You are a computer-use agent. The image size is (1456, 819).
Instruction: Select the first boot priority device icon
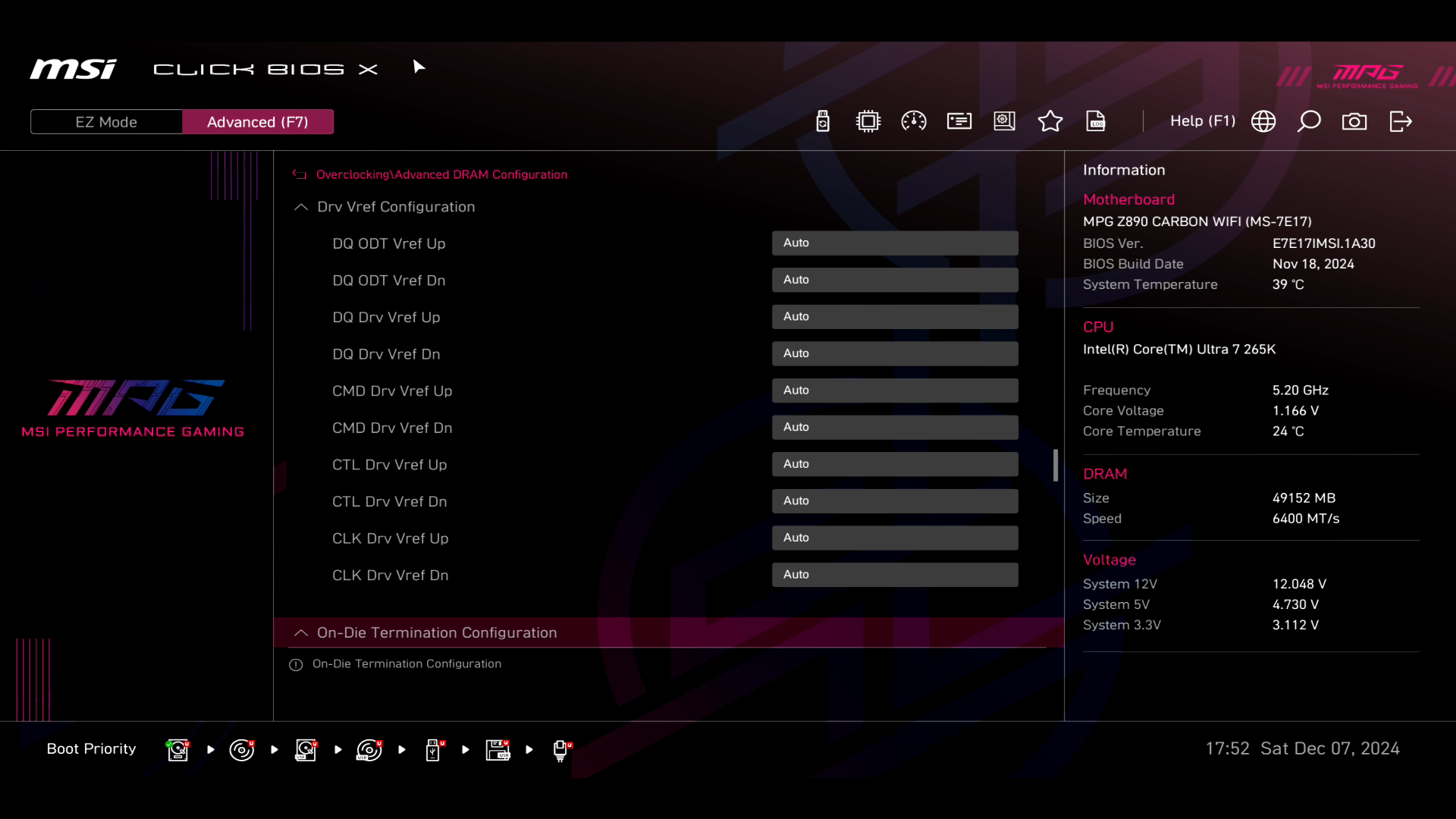click(178, 750)
